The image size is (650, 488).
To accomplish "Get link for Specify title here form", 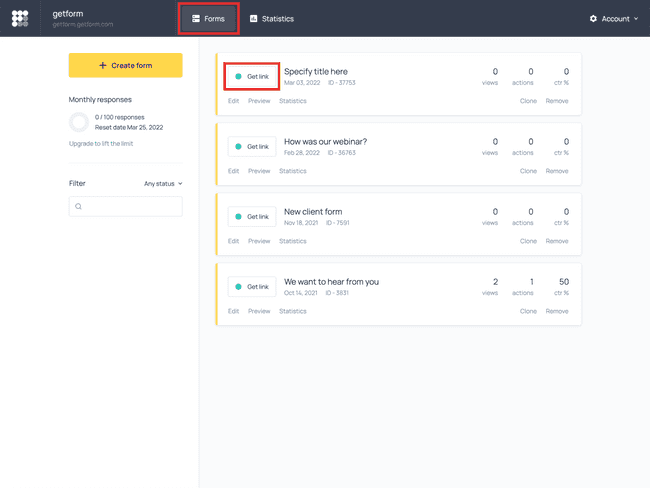I will (252, 76).
